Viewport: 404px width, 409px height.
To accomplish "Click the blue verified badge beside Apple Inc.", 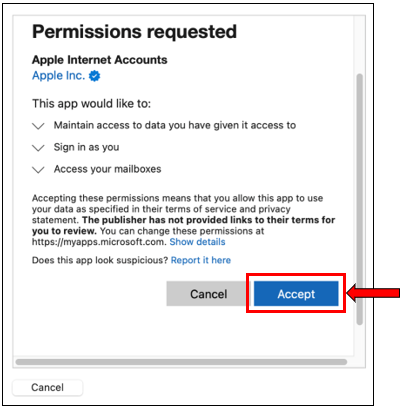I will point(95,76).
